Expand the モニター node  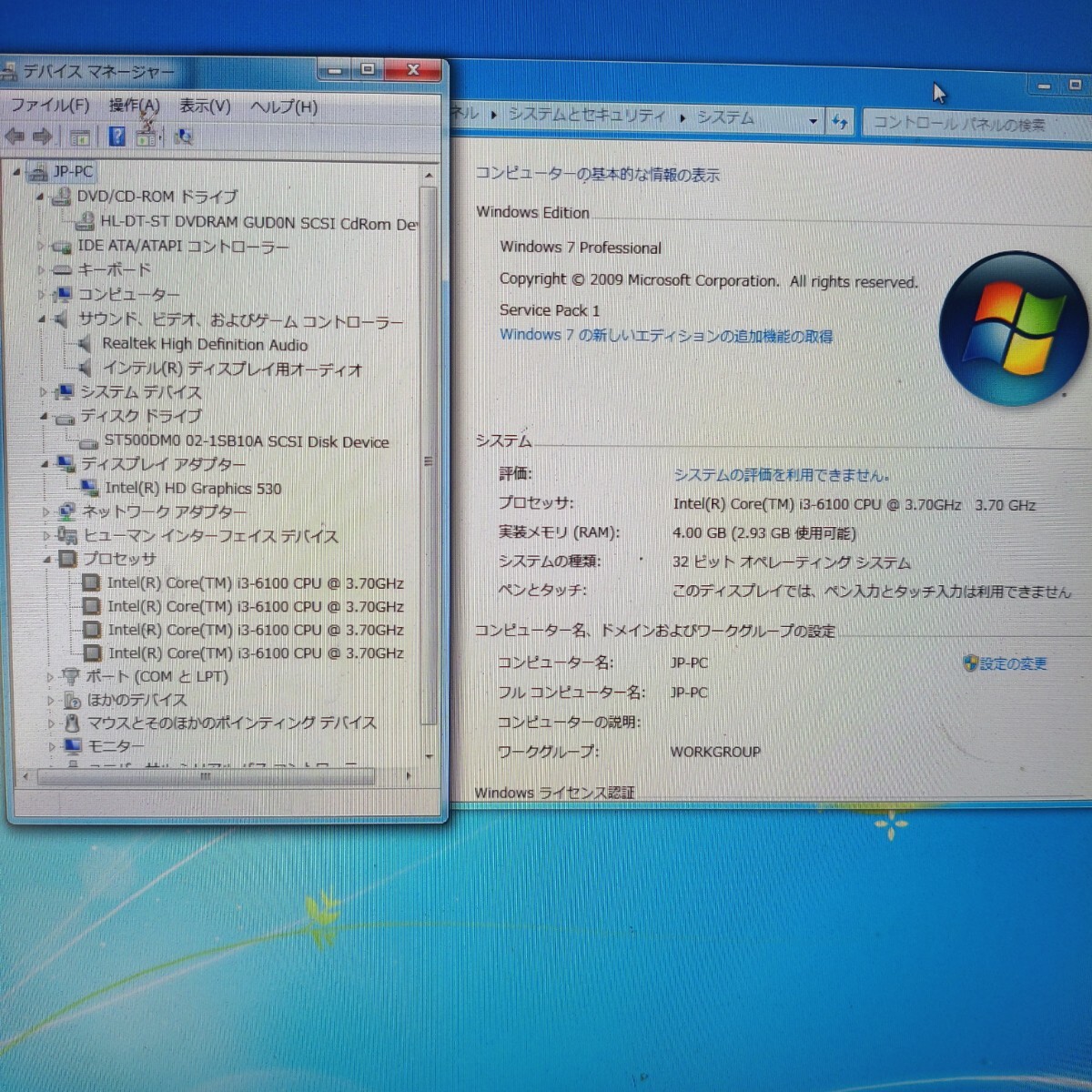[x=52, y=747]
